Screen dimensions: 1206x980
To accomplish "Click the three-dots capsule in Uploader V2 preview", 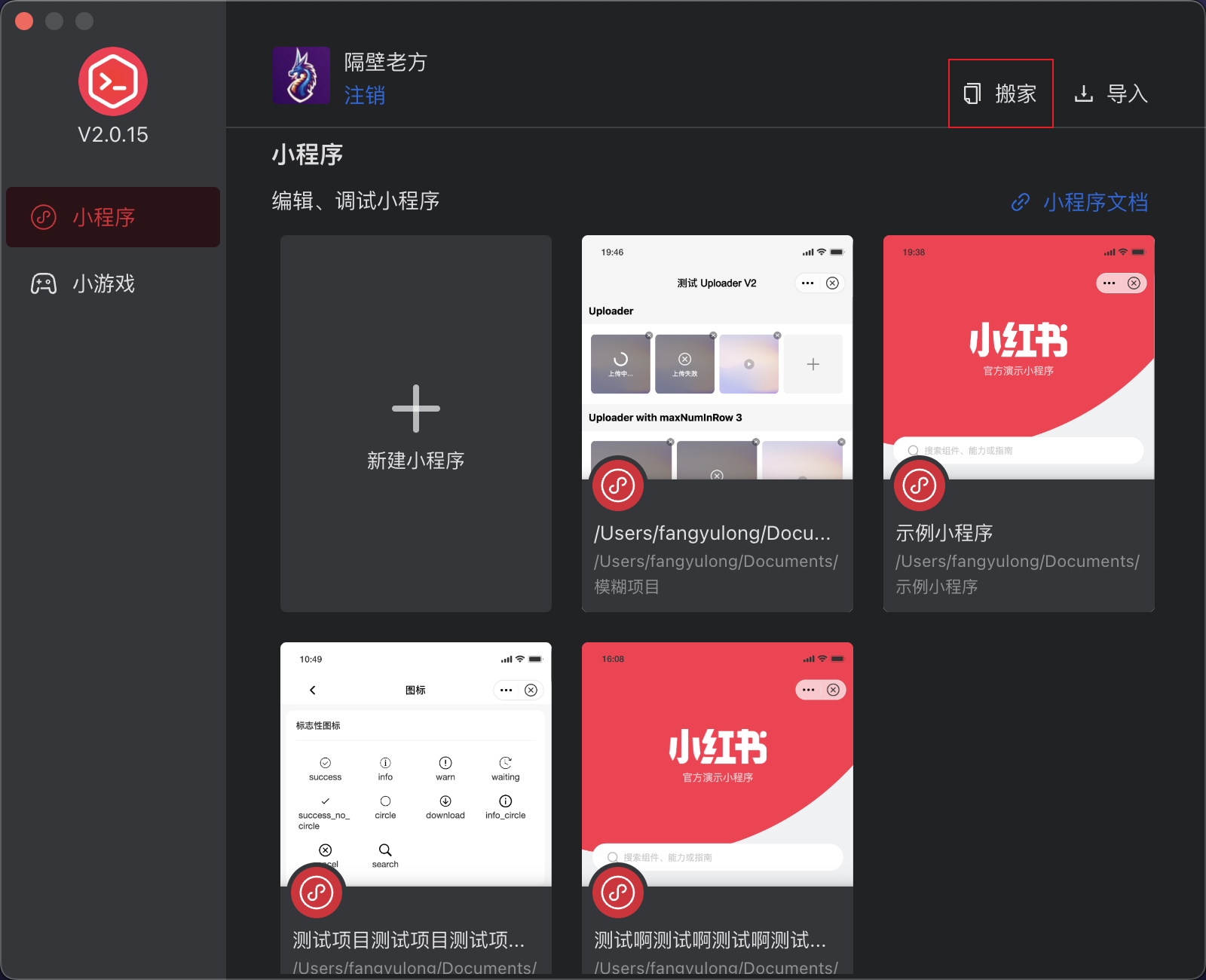I will (x=808, y=283).
